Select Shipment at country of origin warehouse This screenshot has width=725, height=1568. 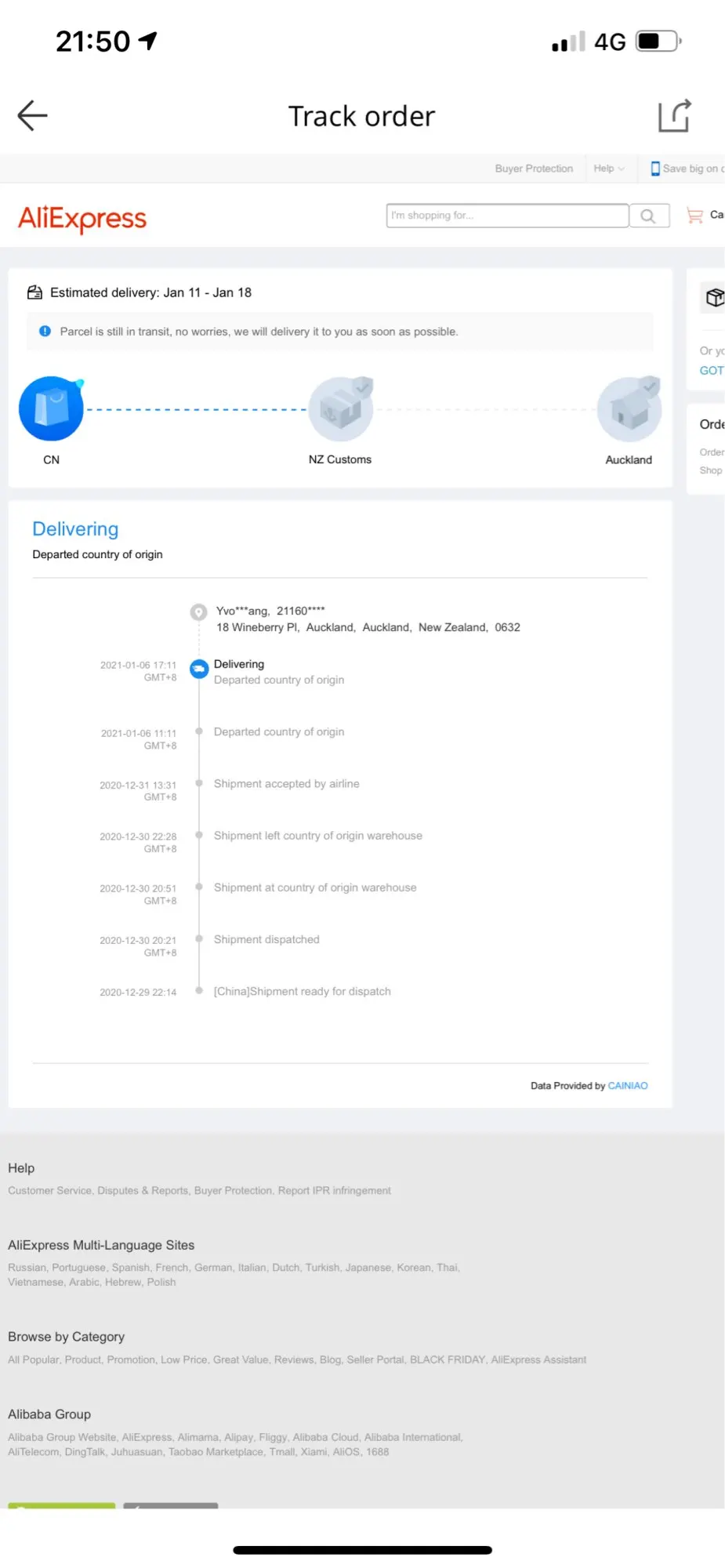pyautogui.click(x=315, y=887)
